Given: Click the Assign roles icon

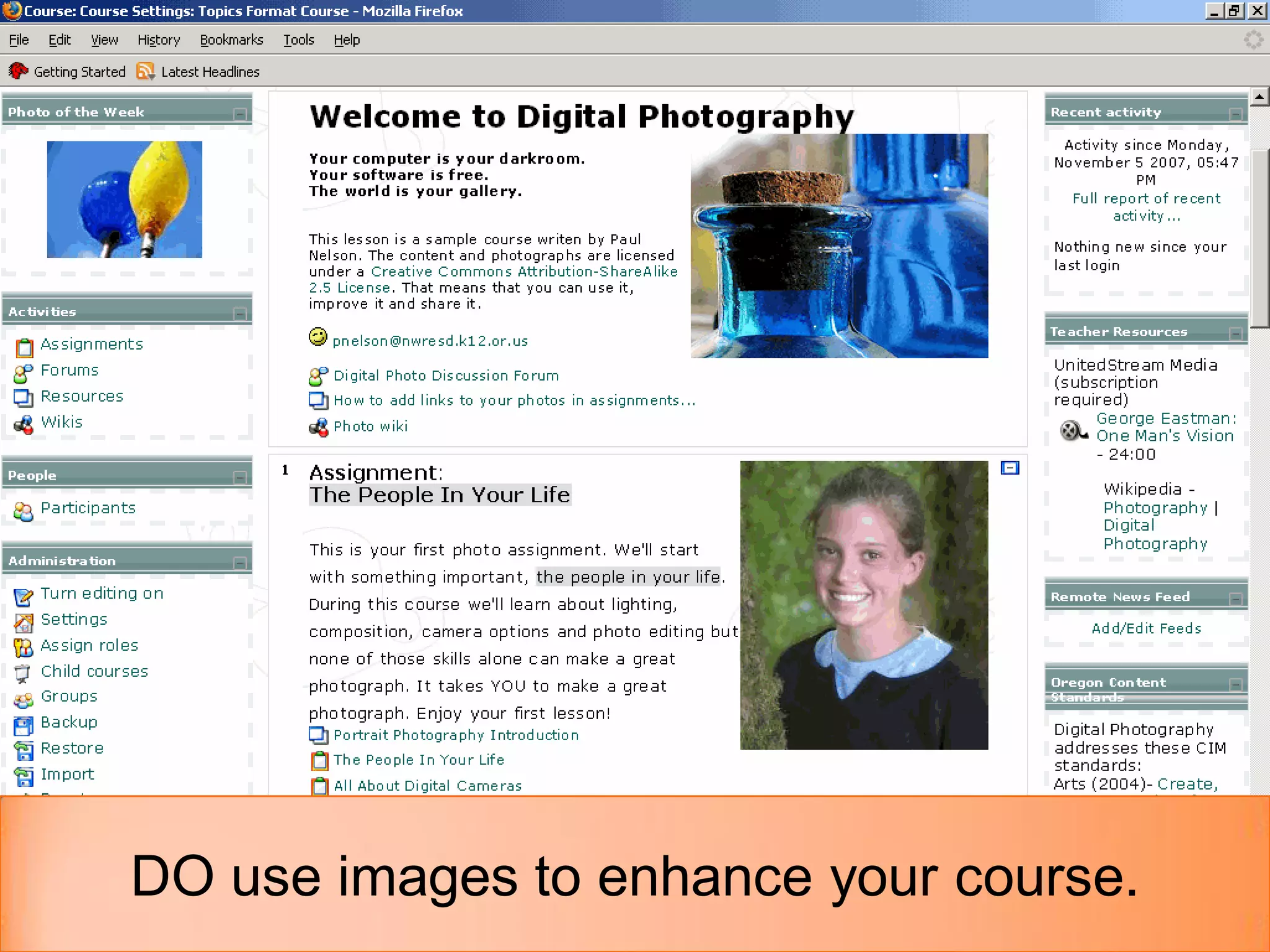Looking at the screenshot, I should [24, 648].
